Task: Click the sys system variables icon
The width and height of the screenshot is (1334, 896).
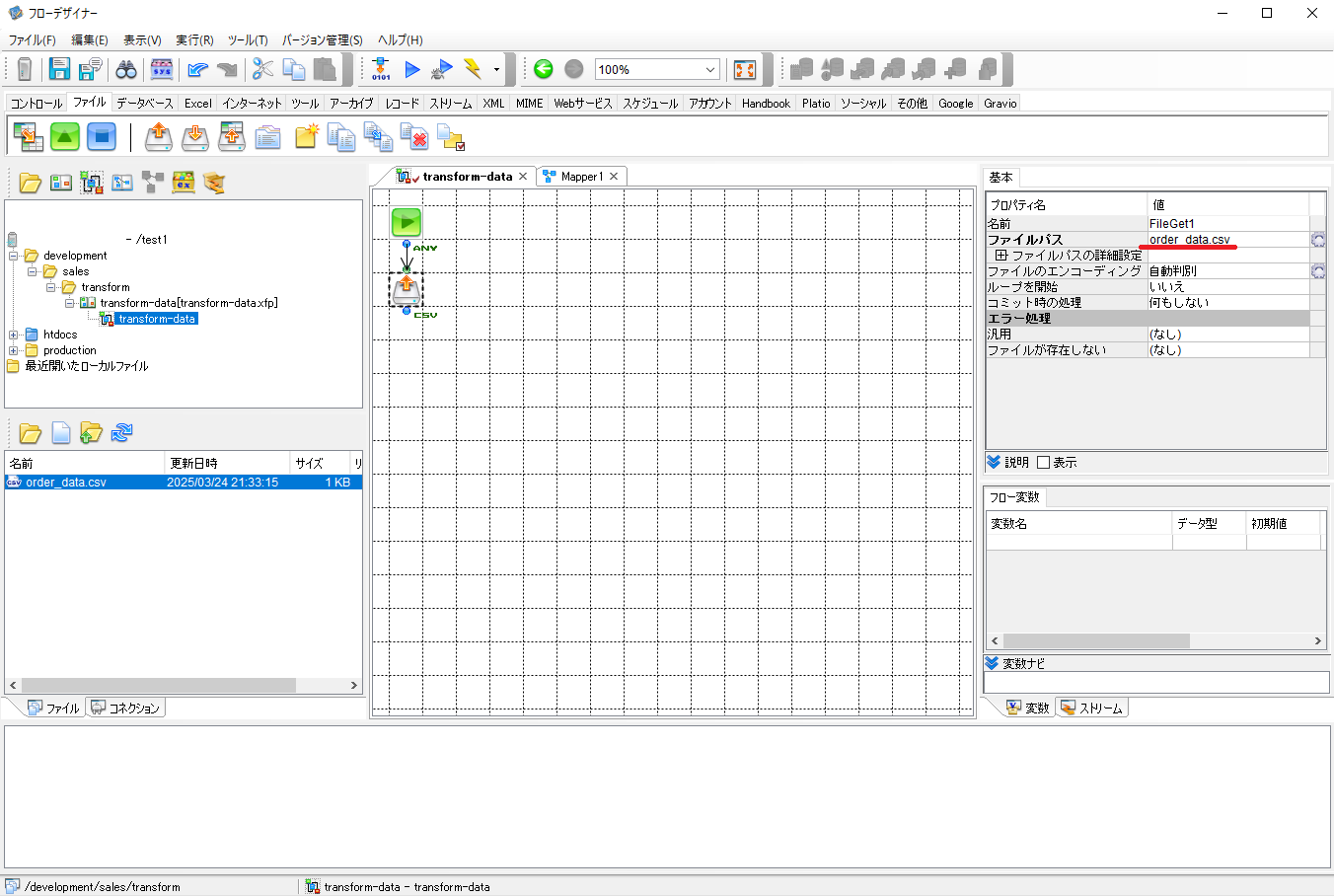Action: [x=162, y=69]
